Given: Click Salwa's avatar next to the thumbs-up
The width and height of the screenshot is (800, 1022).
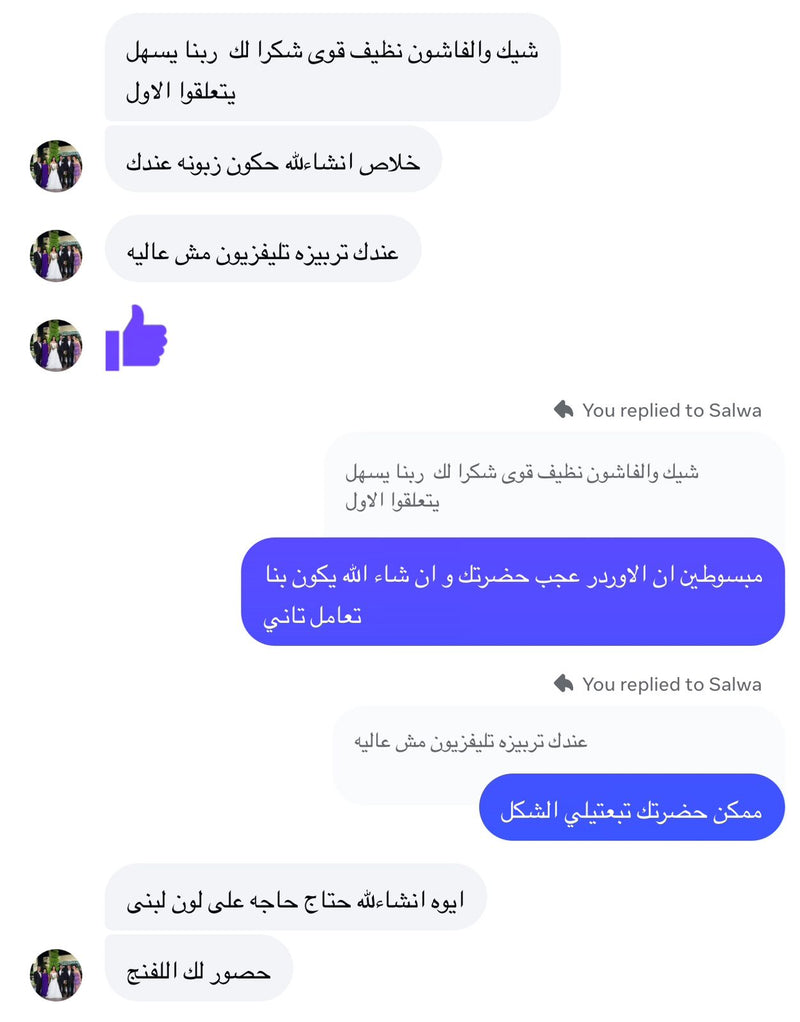Looking at the screenshot, I should pos(56,345).
